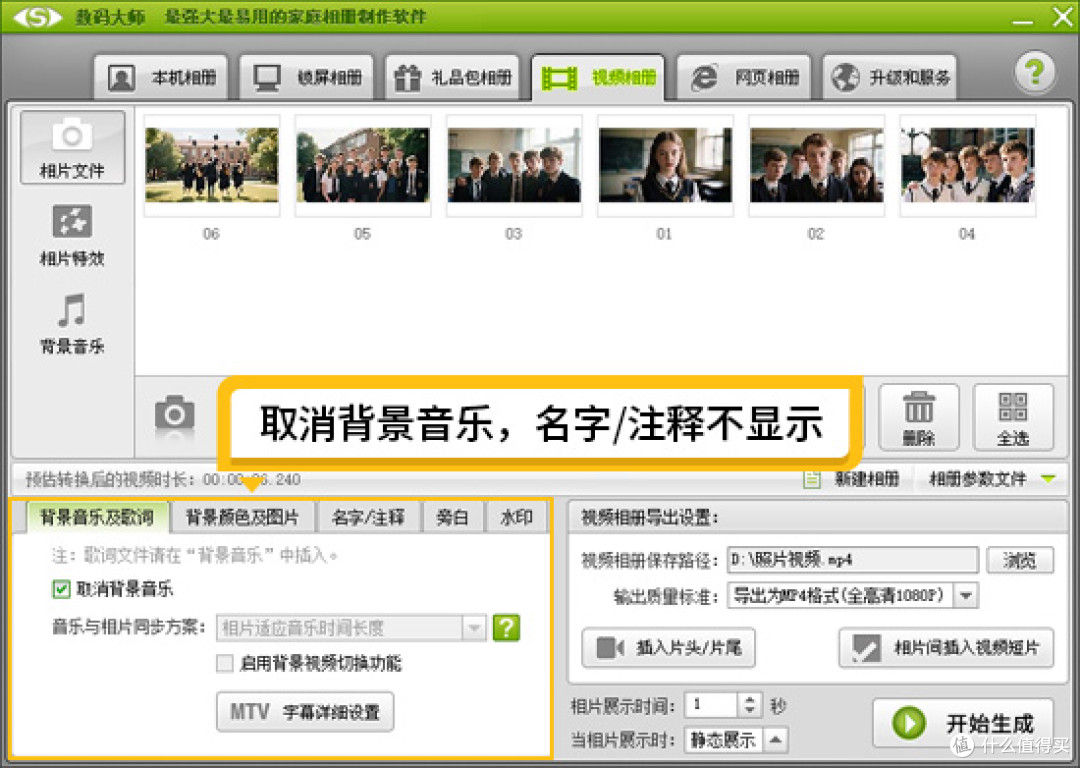Open the 本机相册 tab
Viewport: 1080px width, 768px height.
point(160,77)
